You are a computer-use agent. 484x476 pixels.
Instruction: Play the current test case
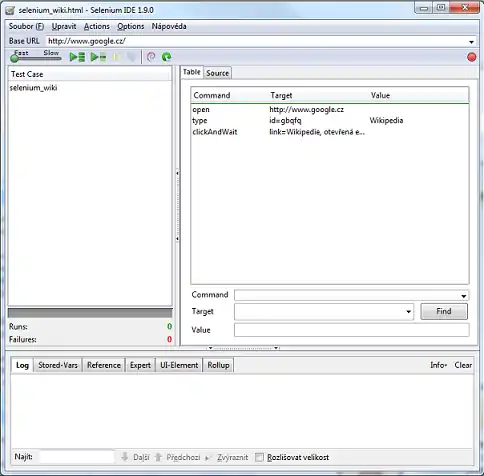click(x=98, y=57)
